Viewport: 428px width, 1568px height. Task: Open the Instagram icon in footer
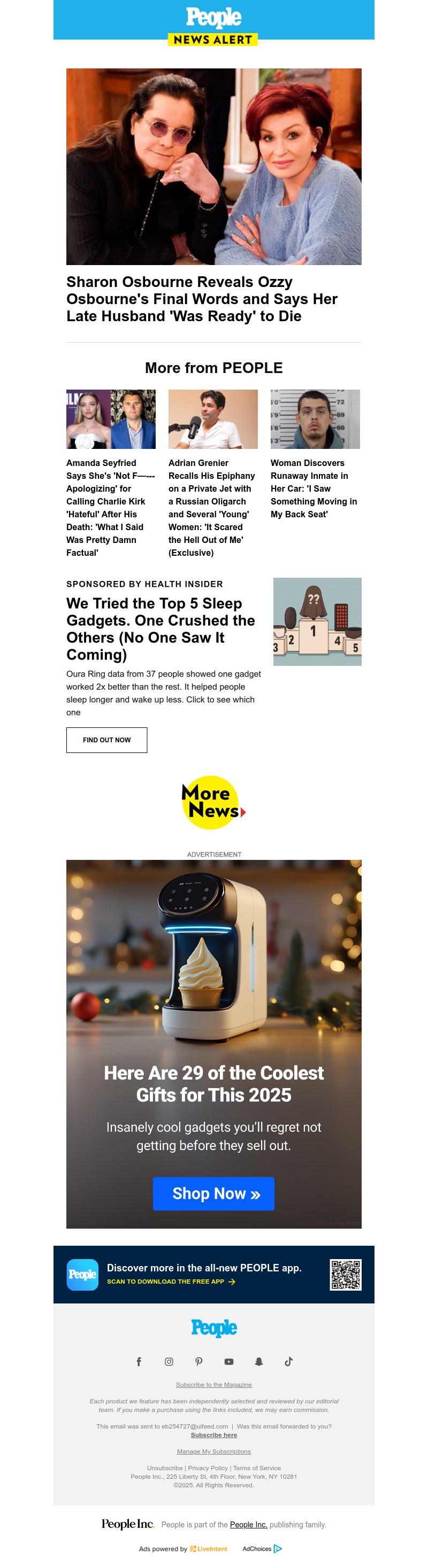(x=169, y=1362)
